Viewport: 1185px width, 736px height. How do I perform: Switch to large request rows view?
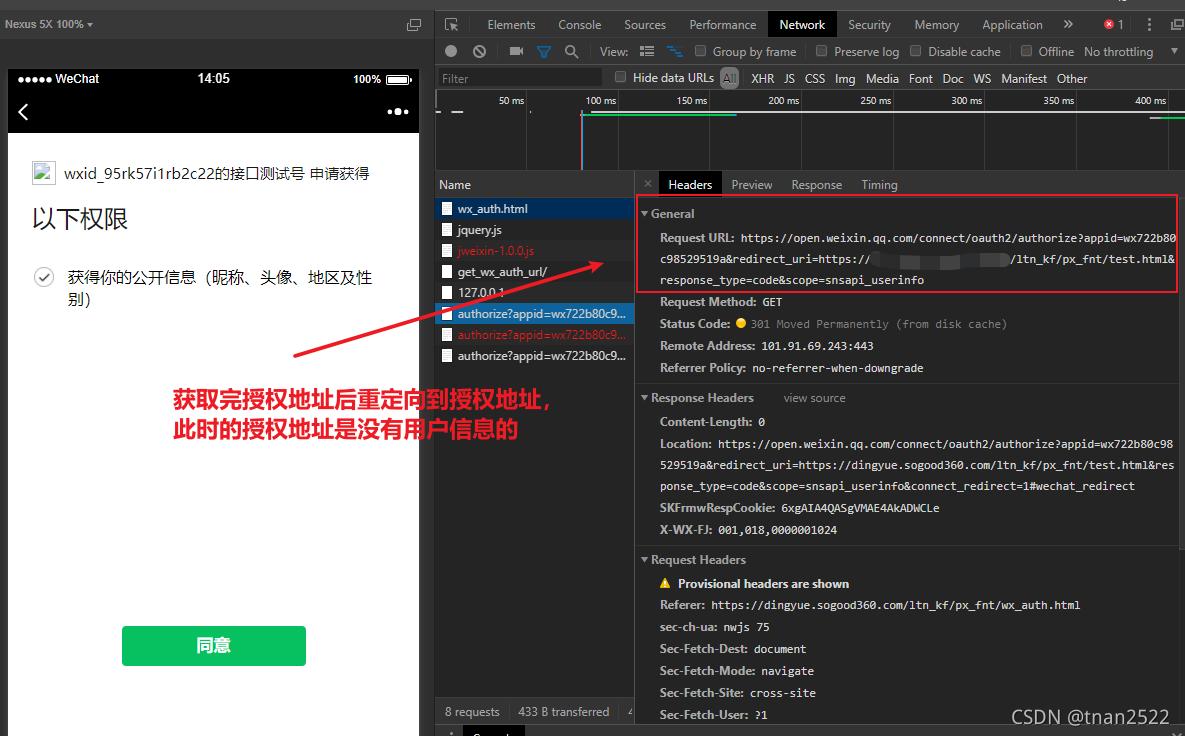pyautogui.click(x=647, y=51)
